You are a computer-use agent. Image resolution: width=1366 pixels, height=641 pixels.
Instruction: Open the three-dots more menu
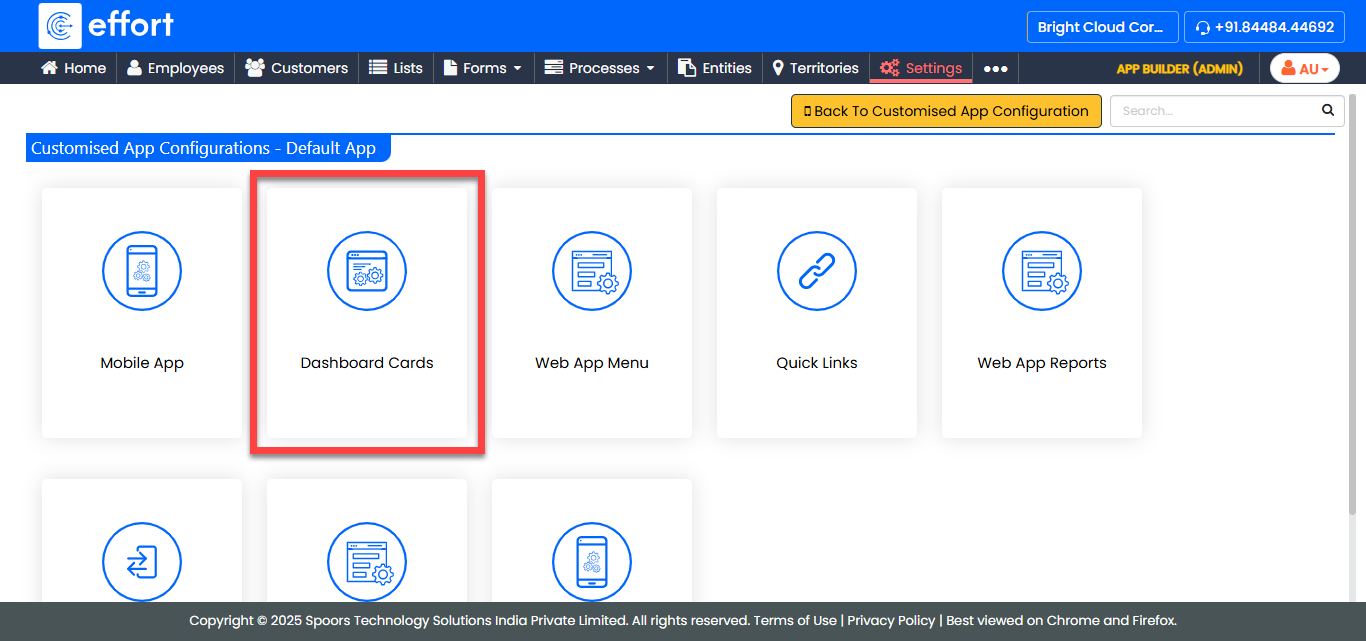point(995,69)
